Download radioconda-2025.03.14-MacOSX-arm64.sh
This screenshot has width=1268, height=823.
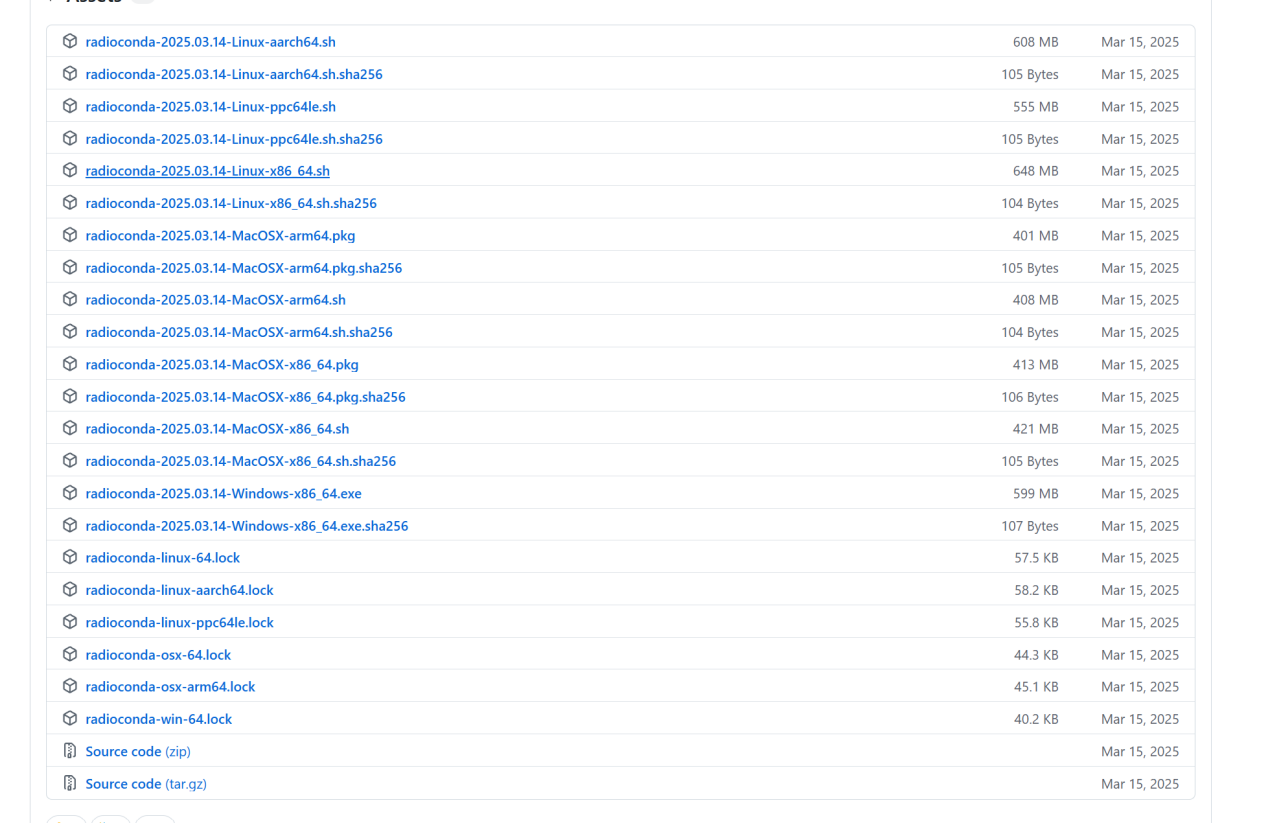pyautogui.click(x=215, y=300)
